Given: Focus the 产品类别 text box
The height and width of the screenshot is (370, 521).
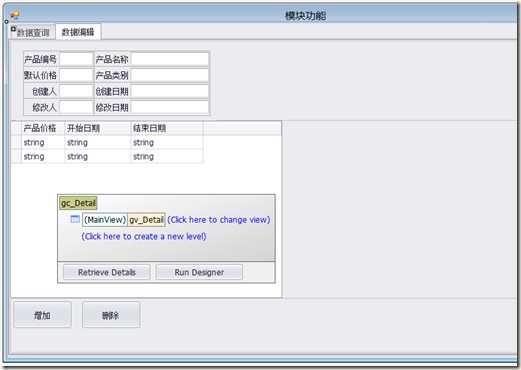Looking at the screenshot, I should (x=170, y=75).
